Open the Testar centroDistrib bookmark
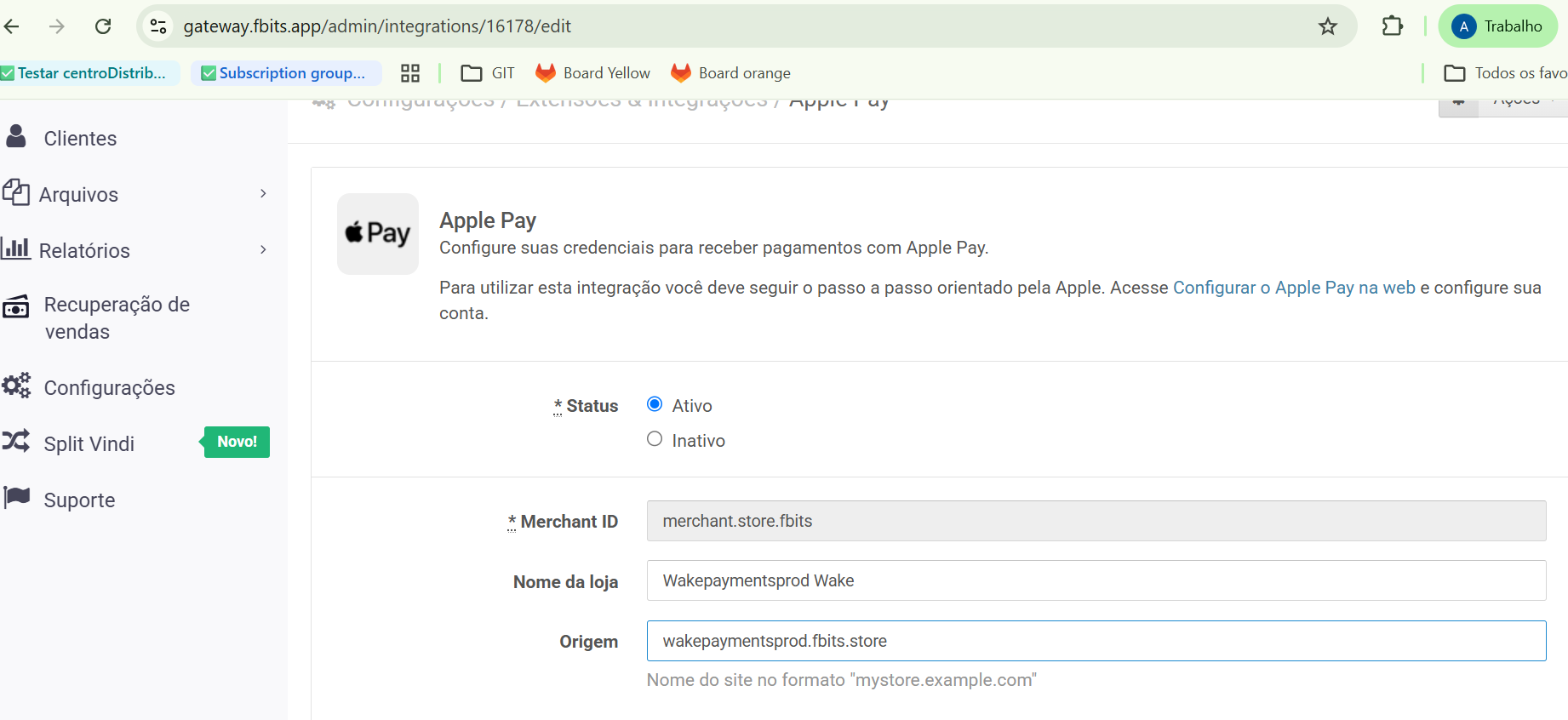Viewport: 1568px width, 720px height. point(89,73)
